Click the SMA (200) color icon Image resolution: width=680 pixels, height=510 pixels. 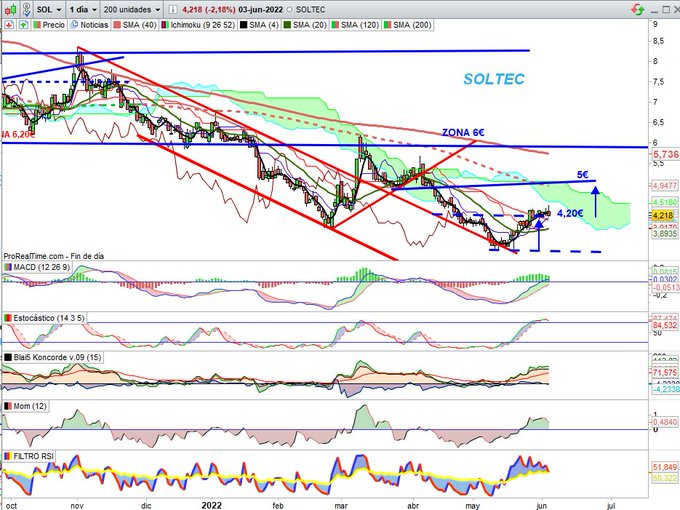[x=387, y=25]
